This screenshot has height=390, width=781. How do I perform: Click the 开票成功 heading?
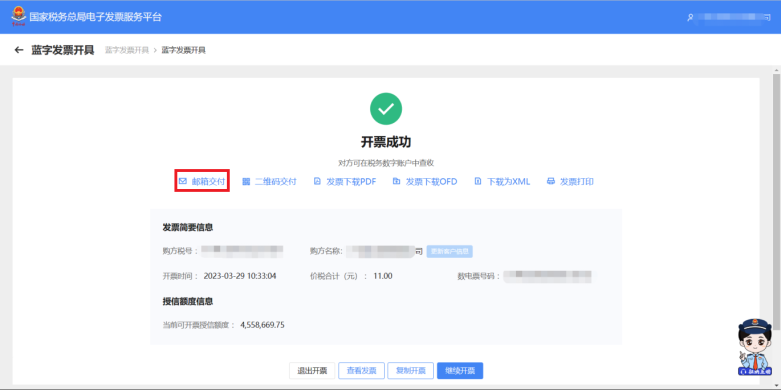point(386,142)
